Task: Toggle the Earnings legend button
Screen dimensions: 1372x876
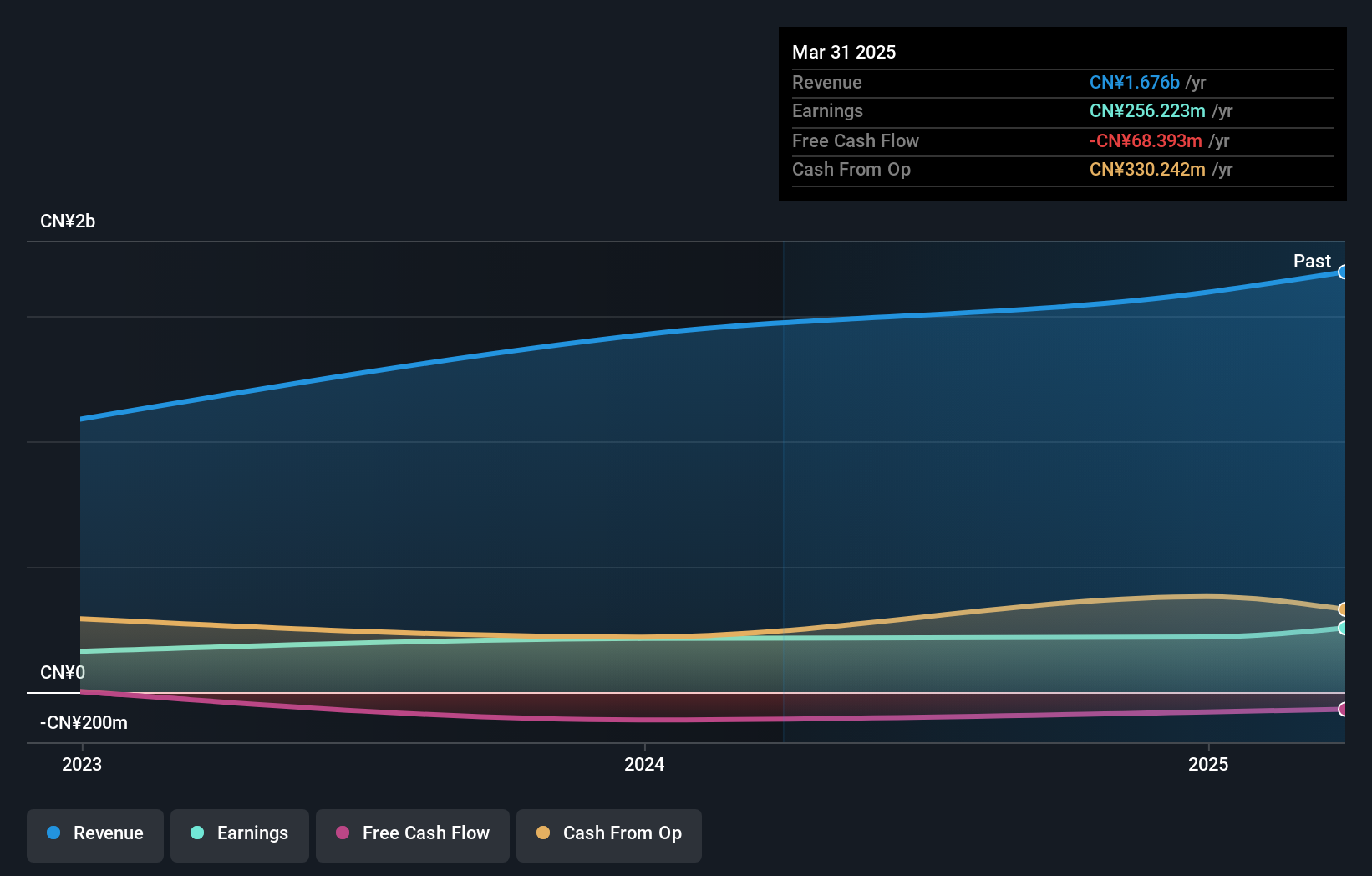Action: click(x=240, y=835)
